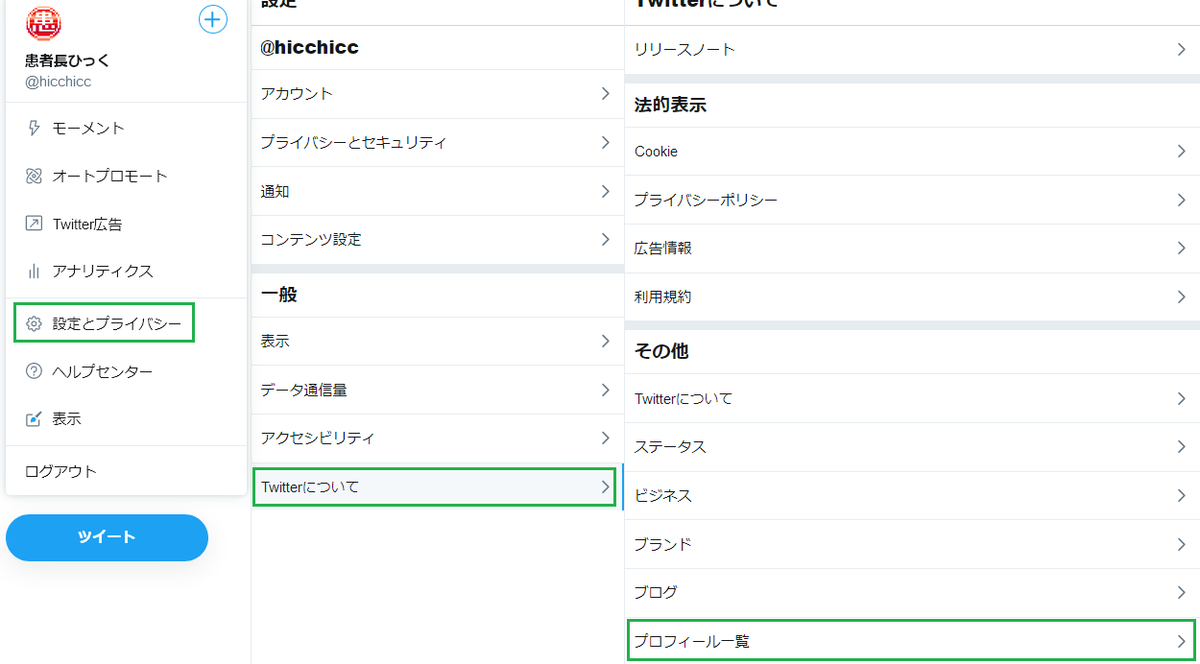The width and height of the screenshot is (1200, 664).
Task: Open プライバシーとセキュリティ settings row
Action: [437, 143]
